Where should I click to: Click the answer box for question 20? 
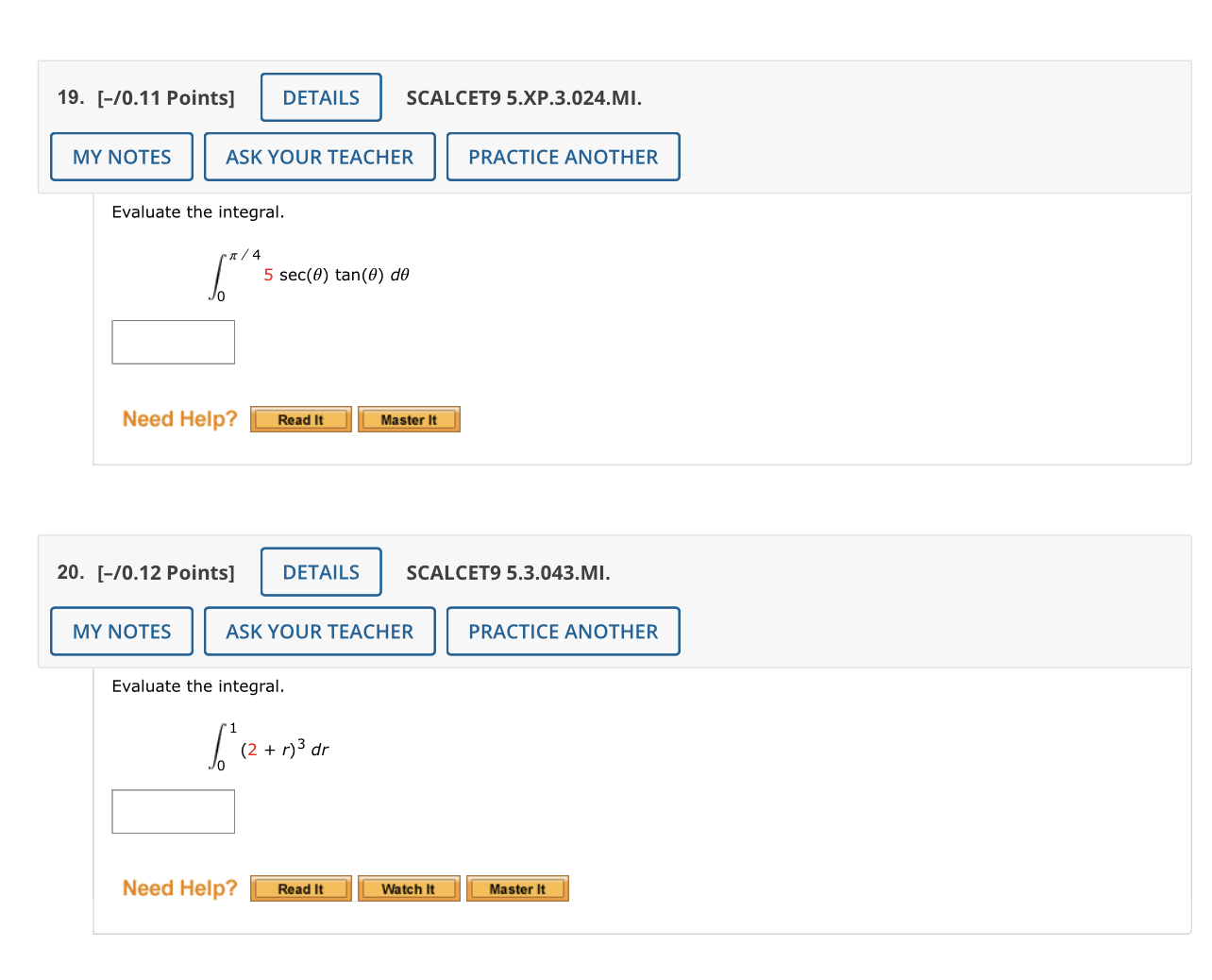tap(174, 812)
